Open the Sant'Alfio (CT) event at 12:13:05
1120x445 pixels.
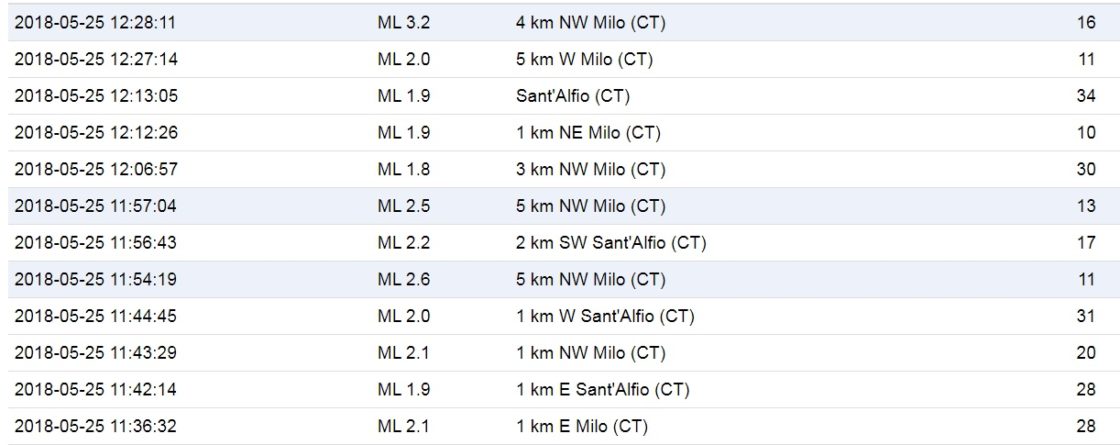tap(560, 96)
